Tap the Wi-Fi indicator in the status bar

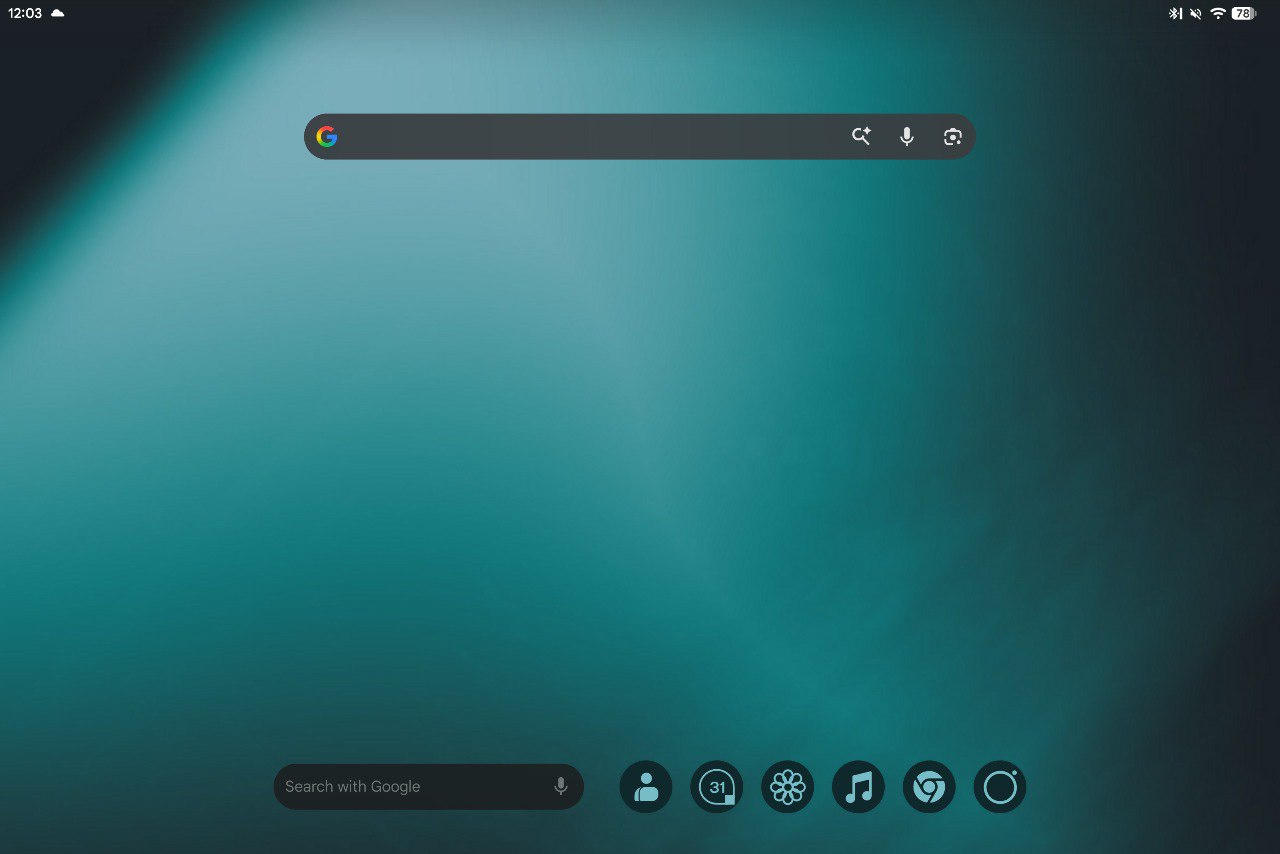[1217, 13]
